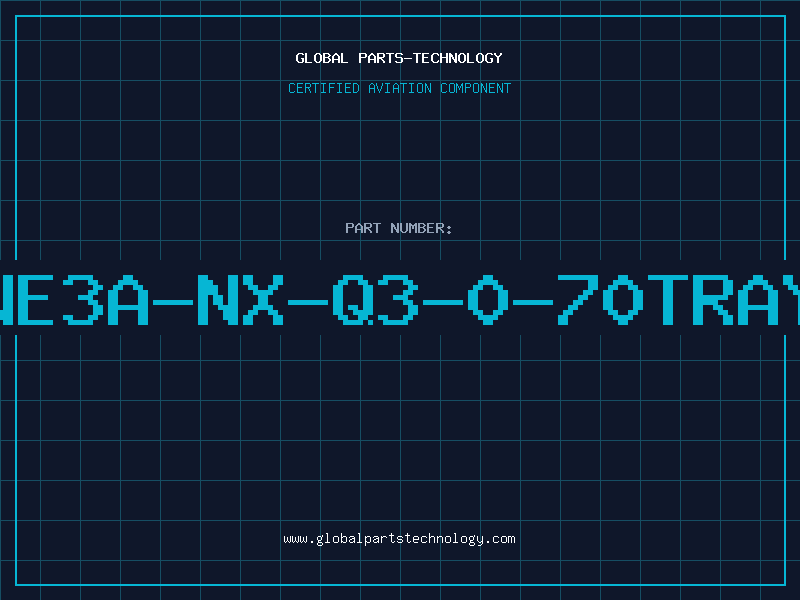800x600 pixels.
Task: Select the CERTIFIED AVIATION COMPONENT subtitle
Action: point(399,88)
